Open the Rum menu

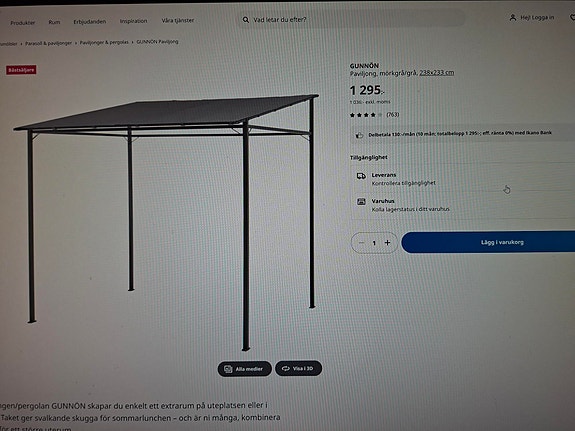point(54,22)
